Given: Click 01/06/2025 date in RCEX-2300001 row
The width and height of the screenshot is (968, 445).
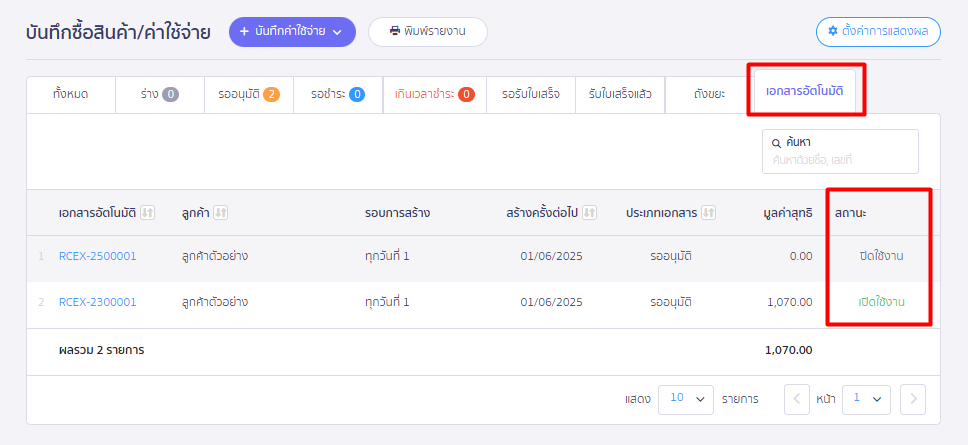Looking at the screenshot, I should (x=551, y=302).
